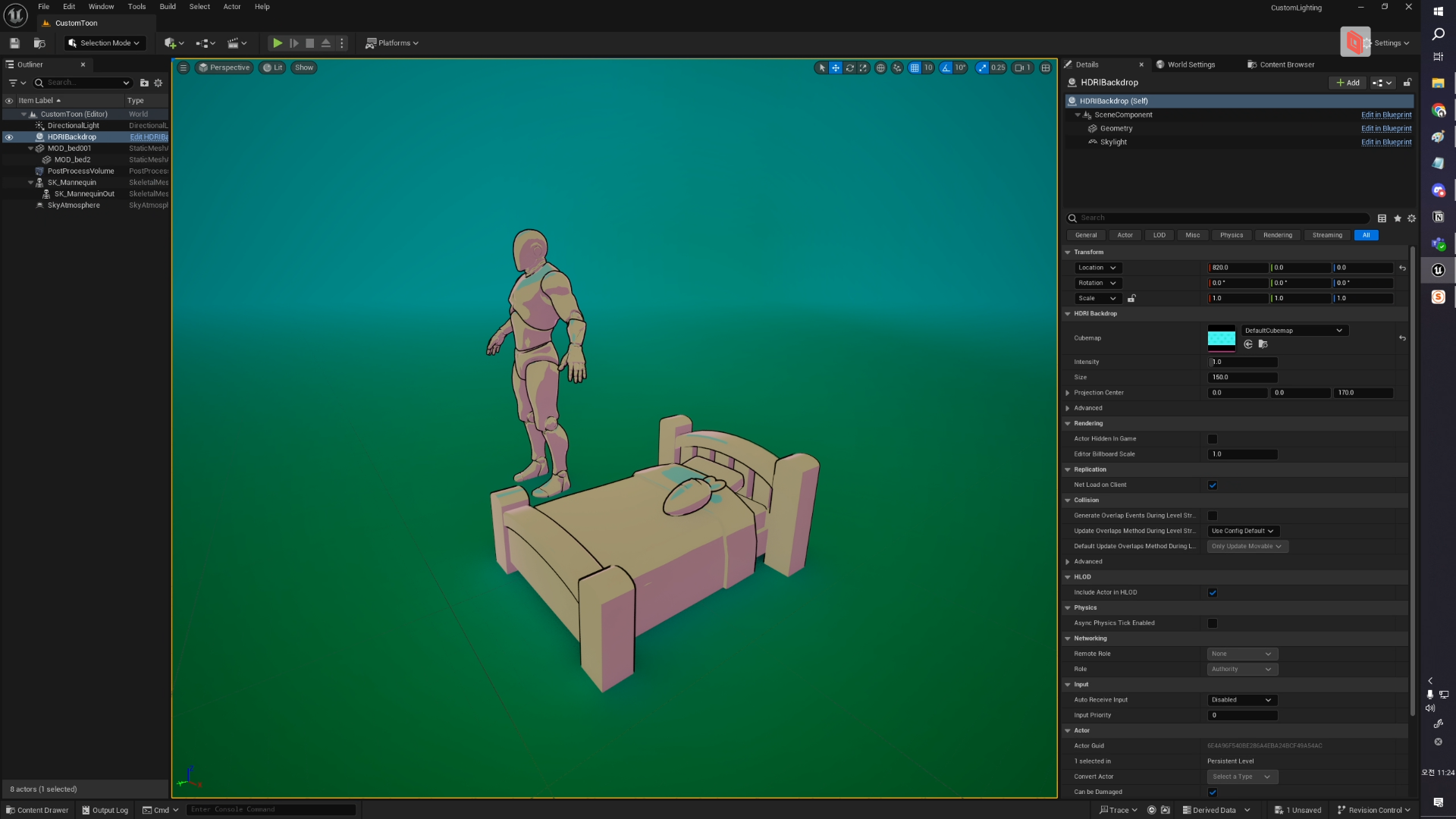Select the rotate transform gizmo tool
Screen dimensions: 1456x819
[849, 68]
